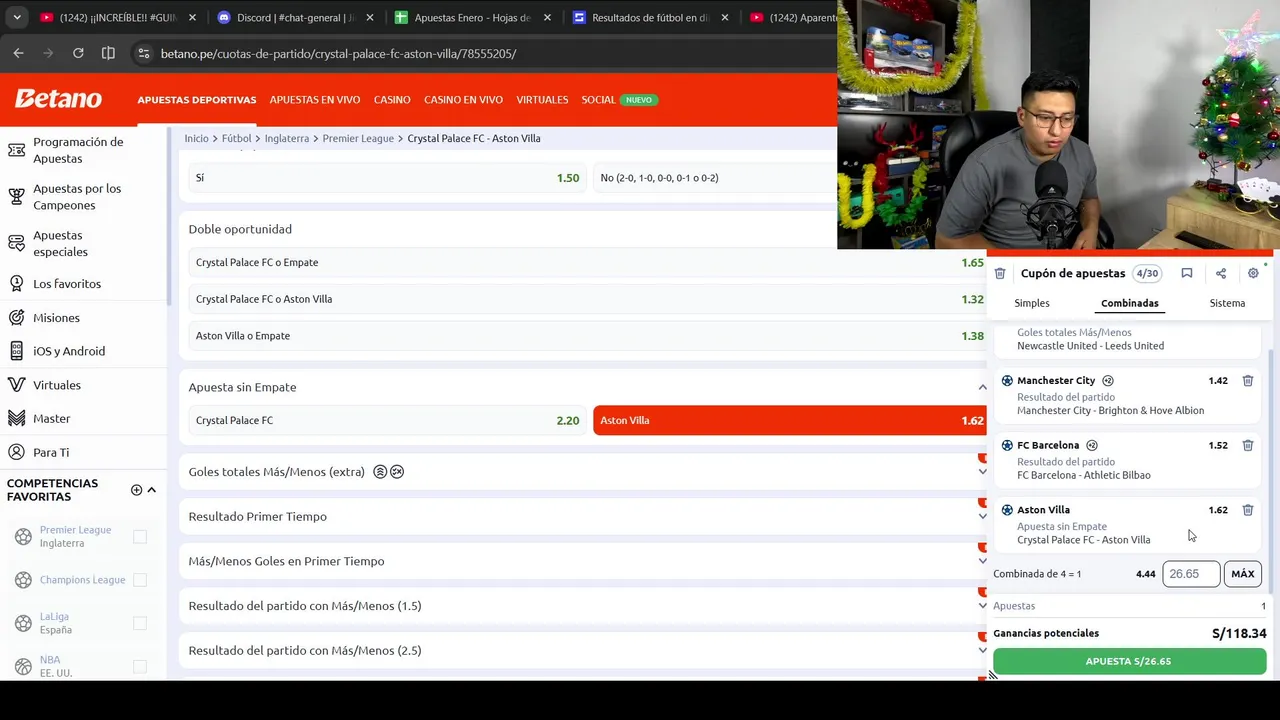
Task: Collapse the Apuesta sin Empate market
Action: pyautogui.click(x=982, y=387)
